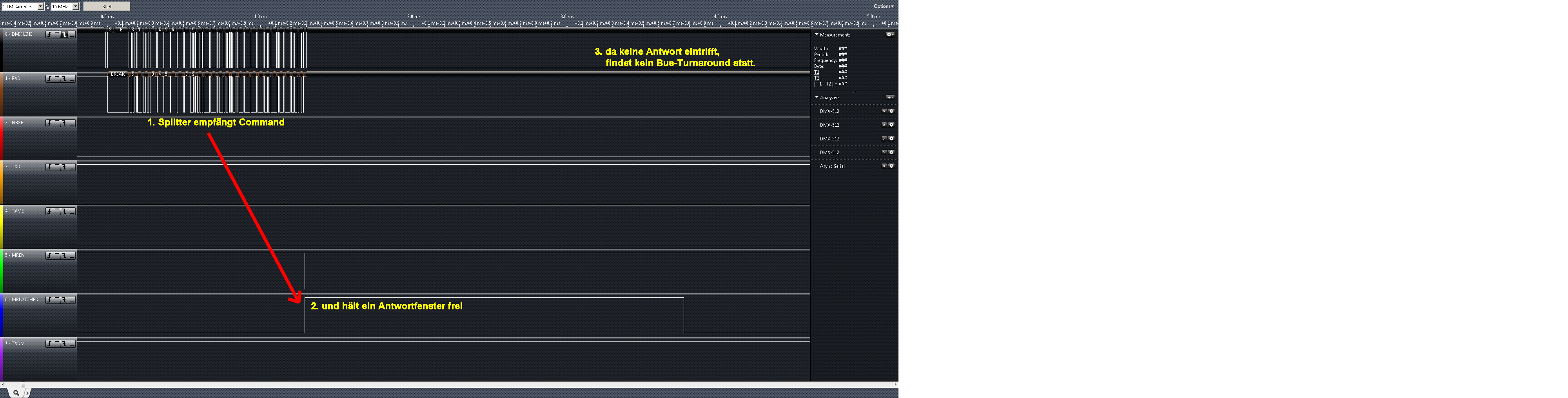Click the horizontal scrollbar thumb

[x=22, y=385]
